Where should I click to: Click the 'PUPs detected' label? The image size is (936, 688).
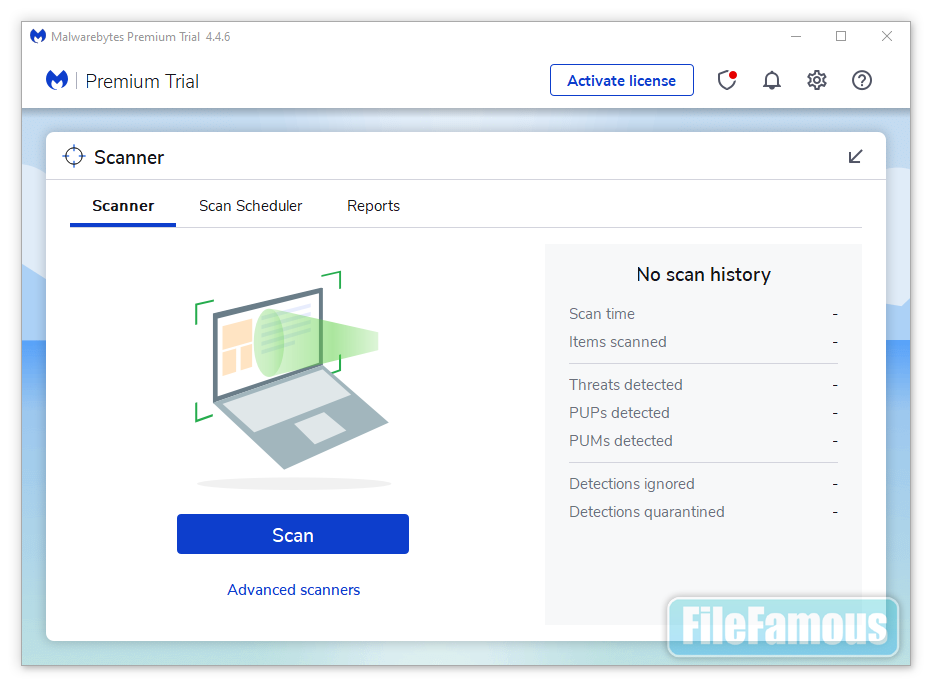point(619,413)
